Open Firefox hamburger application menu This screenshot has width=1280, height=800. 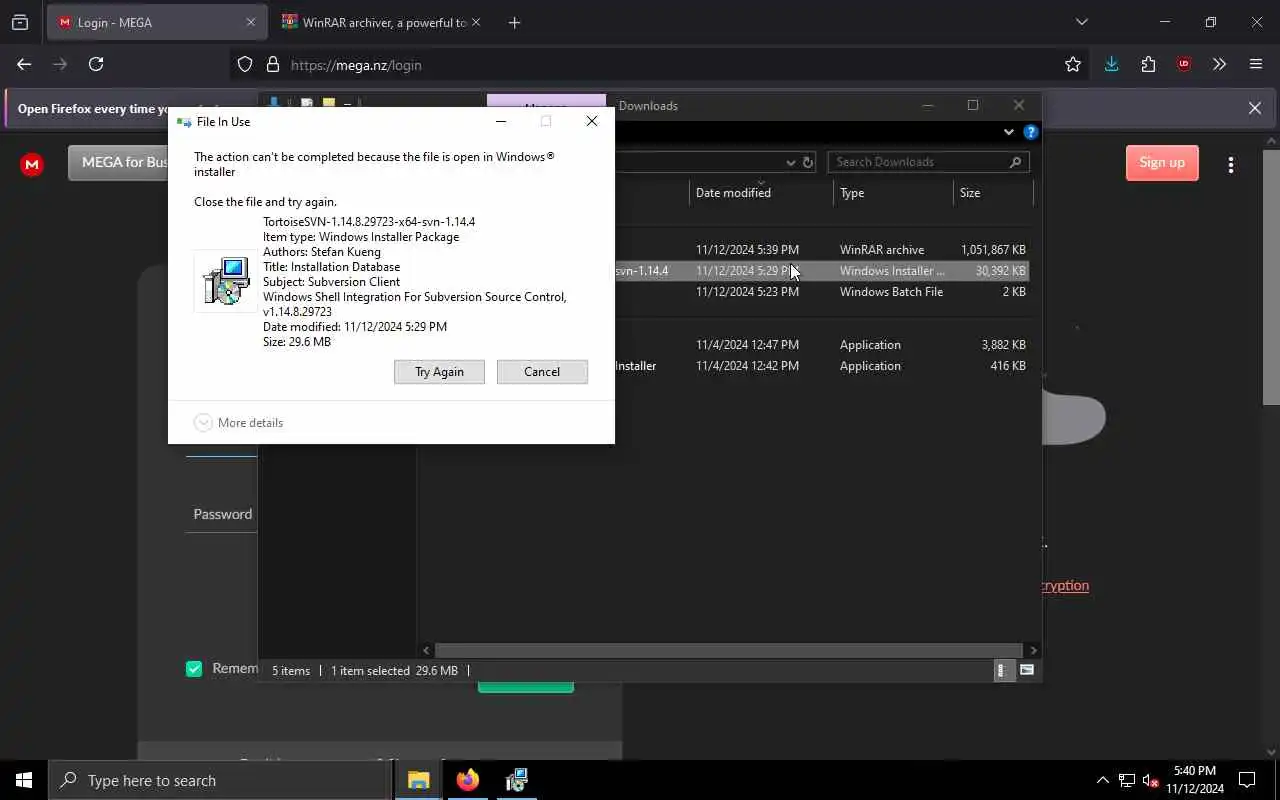(x=1256, y=64)
